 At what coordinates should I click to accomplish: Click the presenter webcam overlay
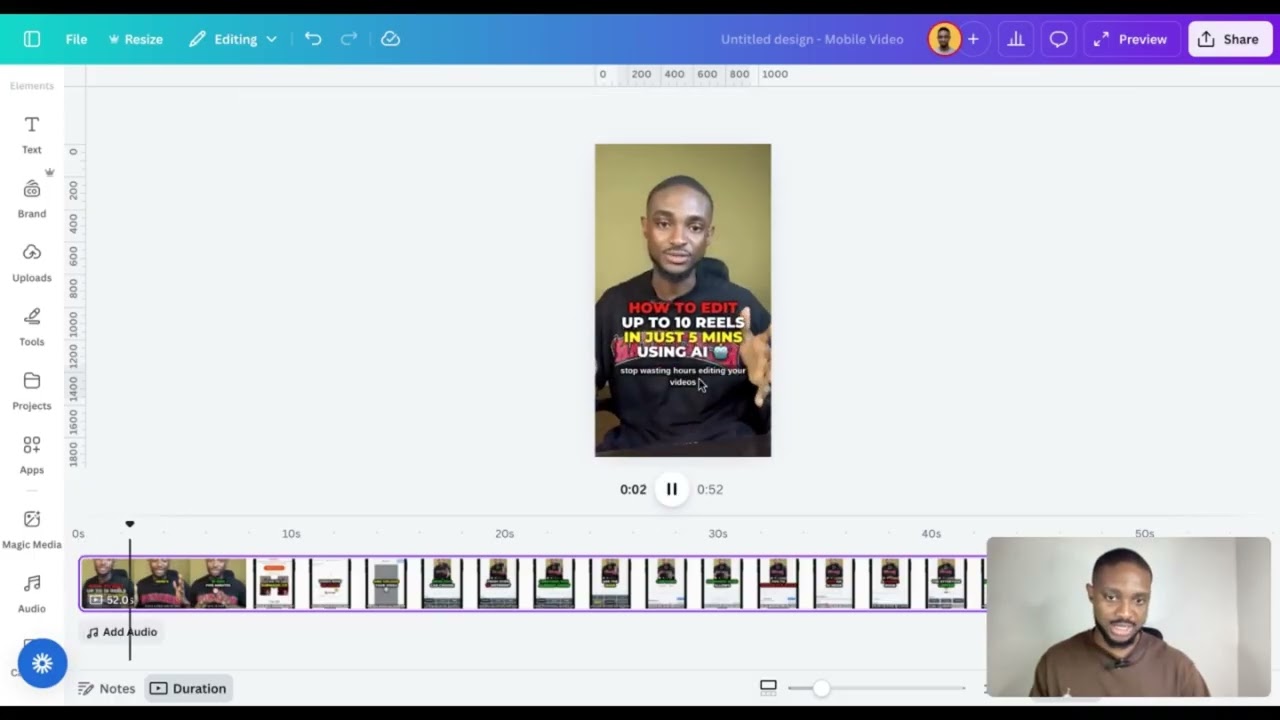[1128, 617]
